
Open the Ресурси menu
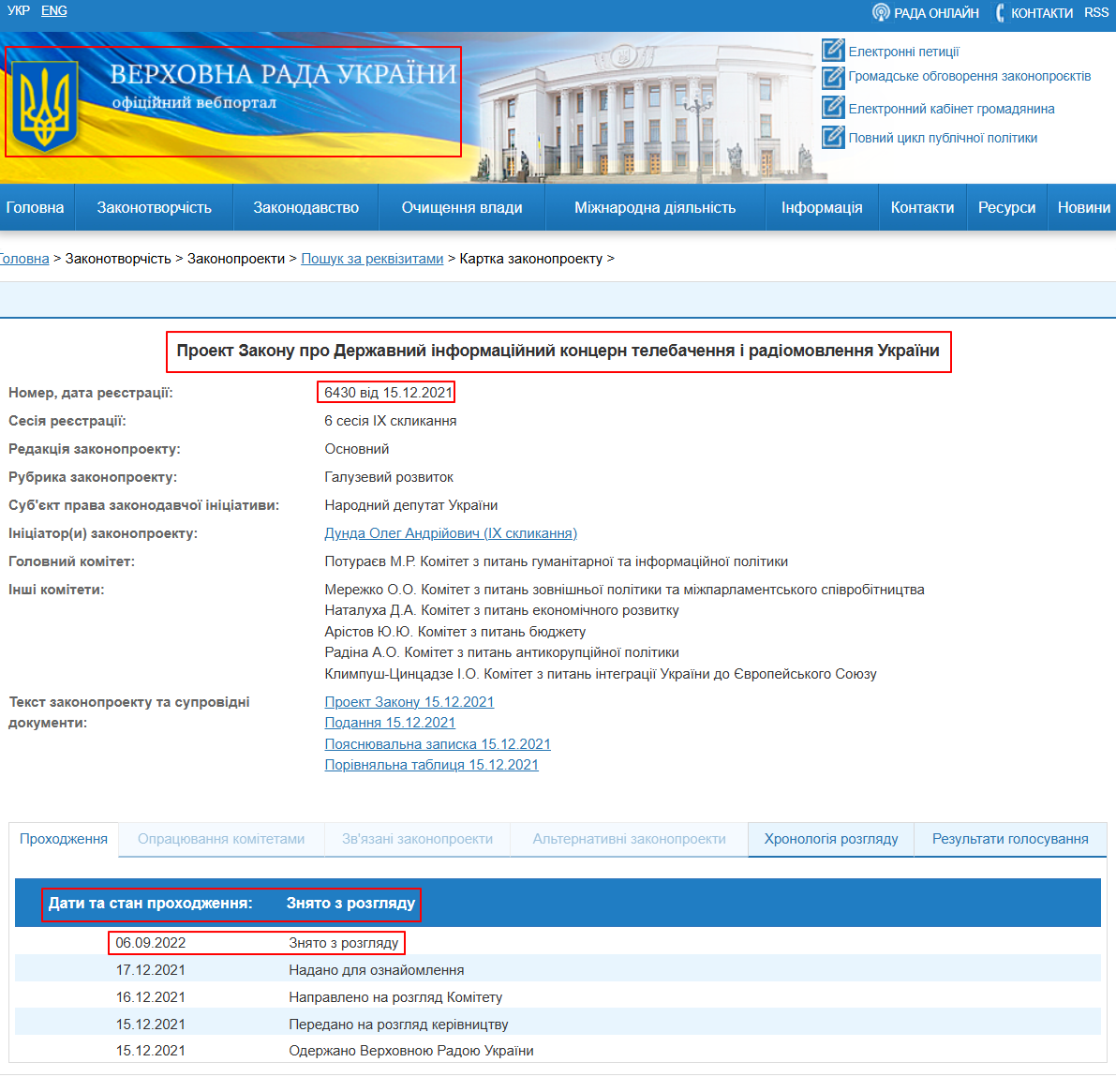point(1006,207)
